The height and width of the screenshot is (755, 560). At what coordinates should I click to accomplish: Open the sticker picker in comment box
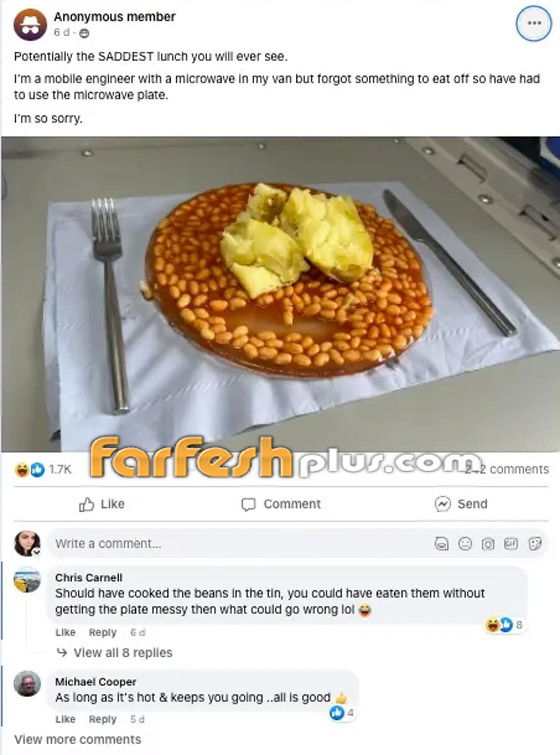pos(535,544)
